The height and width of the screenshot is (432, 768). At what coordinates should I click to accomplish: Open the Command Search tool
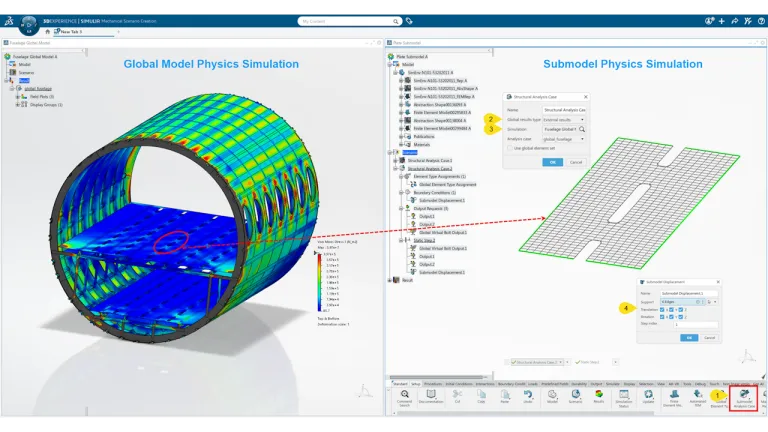point(405,398)
